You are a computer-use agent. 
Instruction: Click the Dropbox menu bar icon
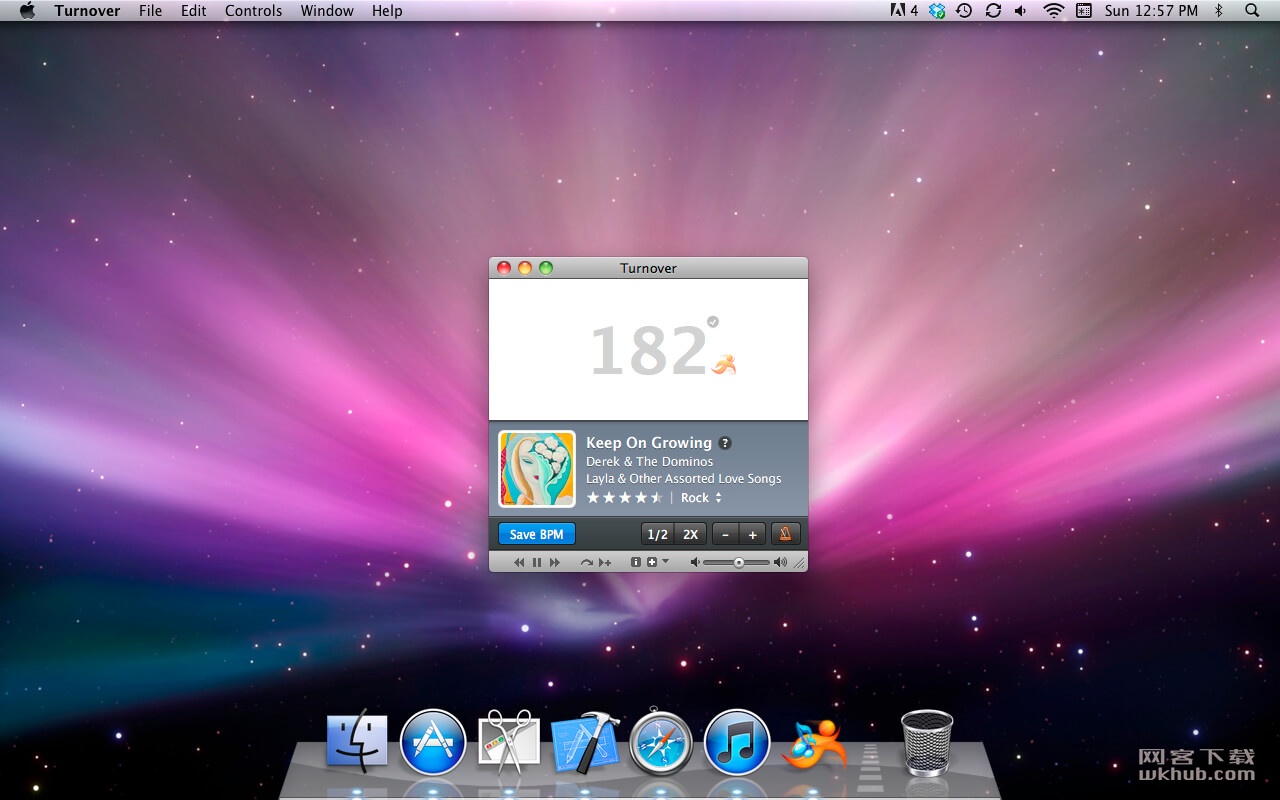click(x=937, y=11)
